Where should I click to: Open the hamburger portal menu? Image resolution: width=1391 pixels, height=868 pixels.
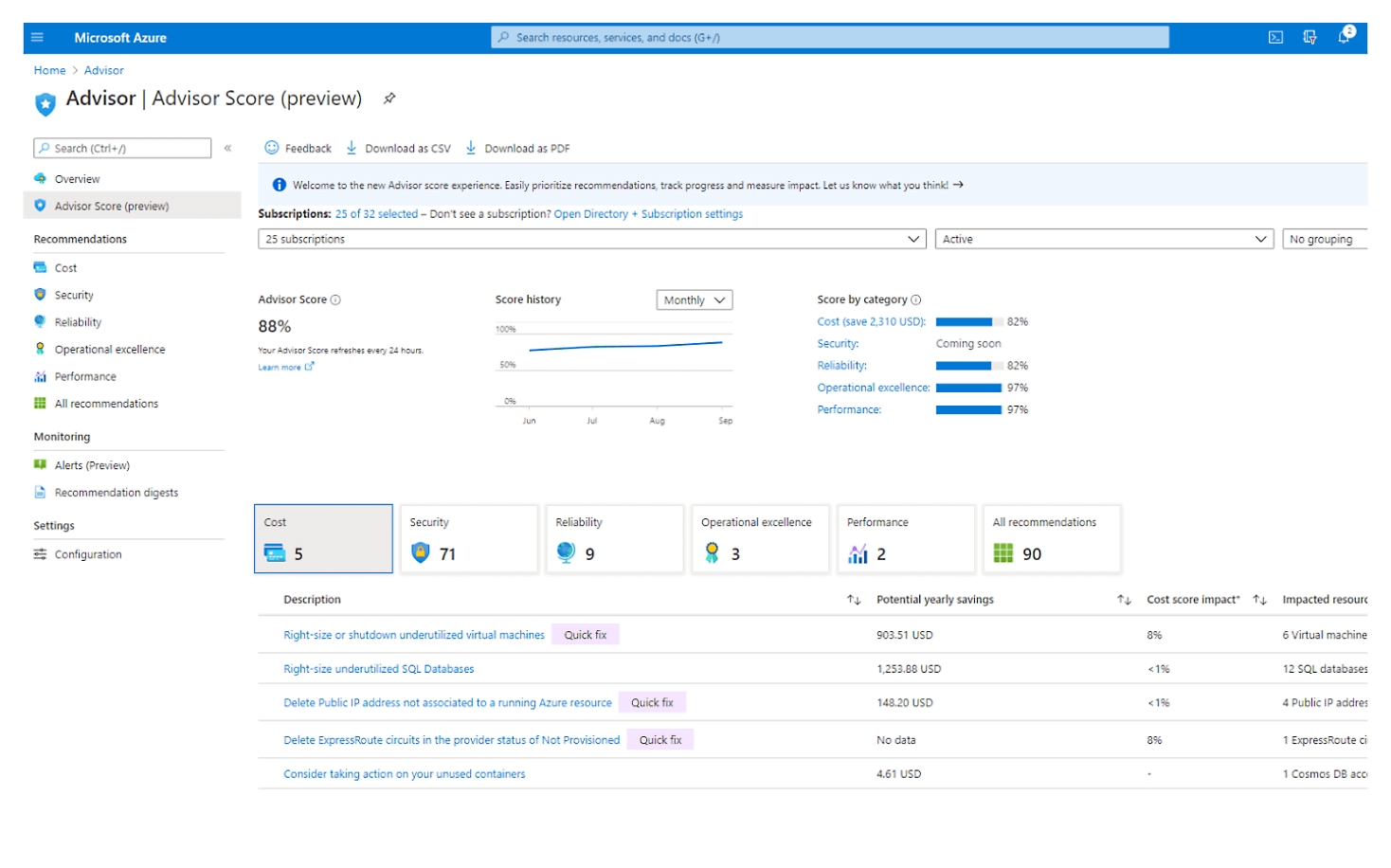coord(38,38)
